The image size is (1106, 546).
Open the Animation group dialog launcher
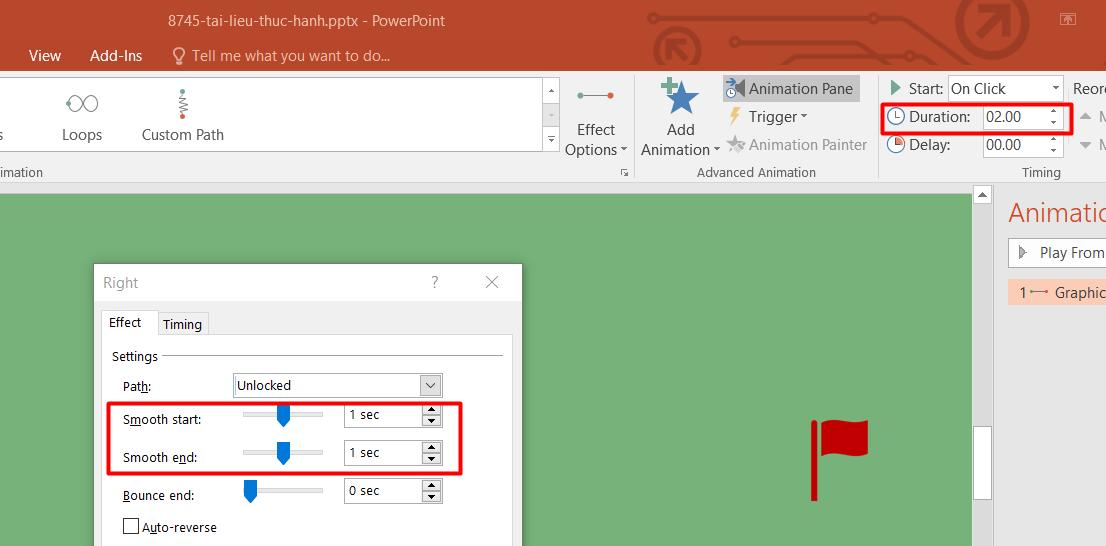624,172
